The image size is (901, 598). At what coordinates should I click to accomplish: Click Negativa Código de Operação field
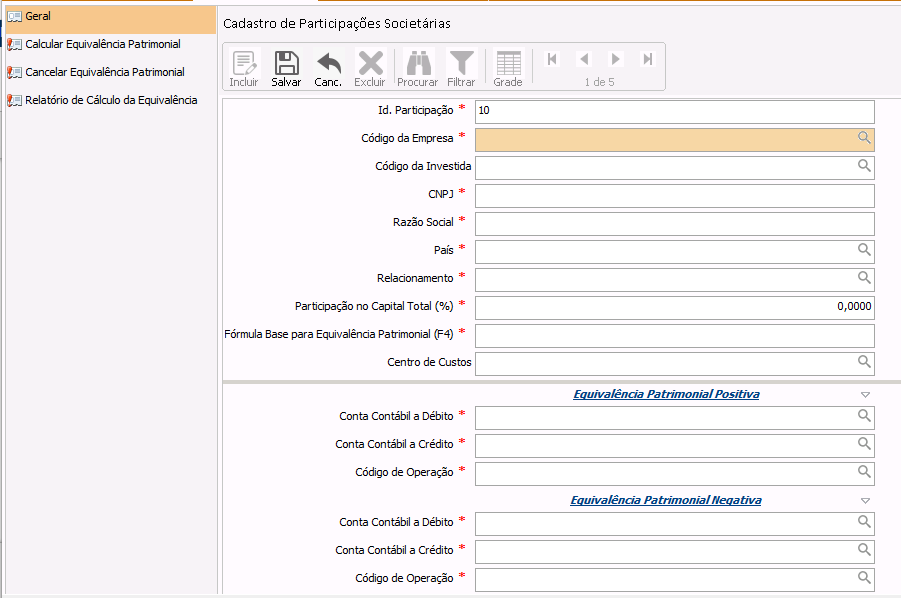click(x=675, y=580)
